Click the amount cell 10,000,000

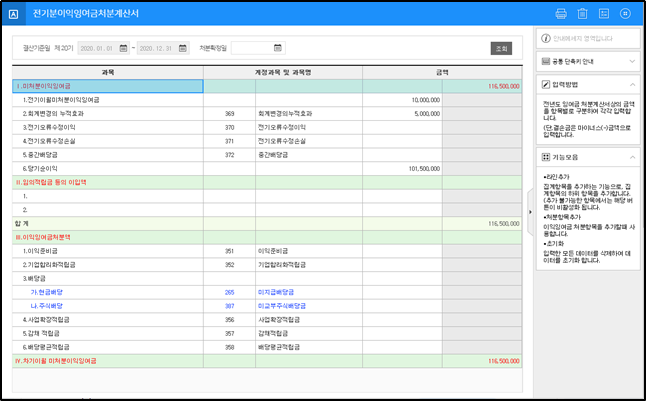(403, 100)
